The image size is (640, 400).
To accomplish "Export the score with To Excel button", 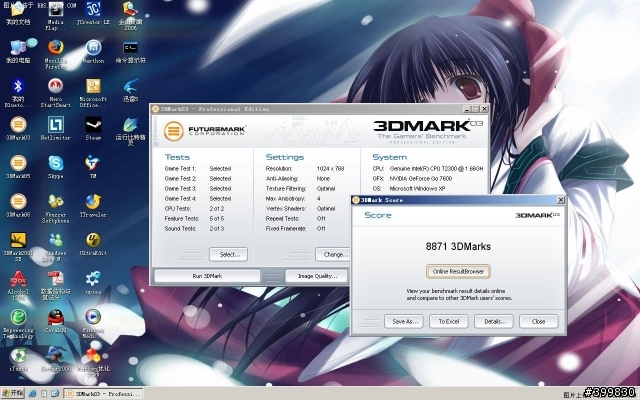I will click(x=449, y=321).
